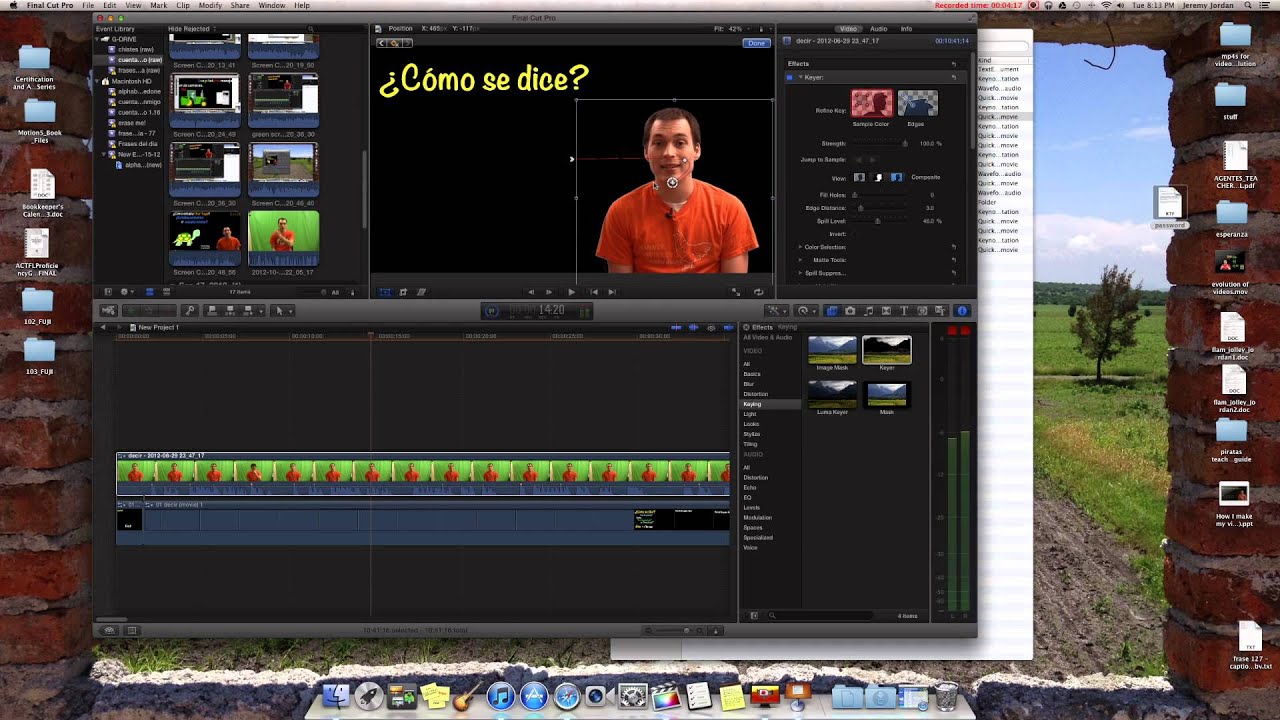This screenshot has height=720, width=1280.
Task: Open Safari from the Dock
Action: pyautogui.click(x=567, y=696)
